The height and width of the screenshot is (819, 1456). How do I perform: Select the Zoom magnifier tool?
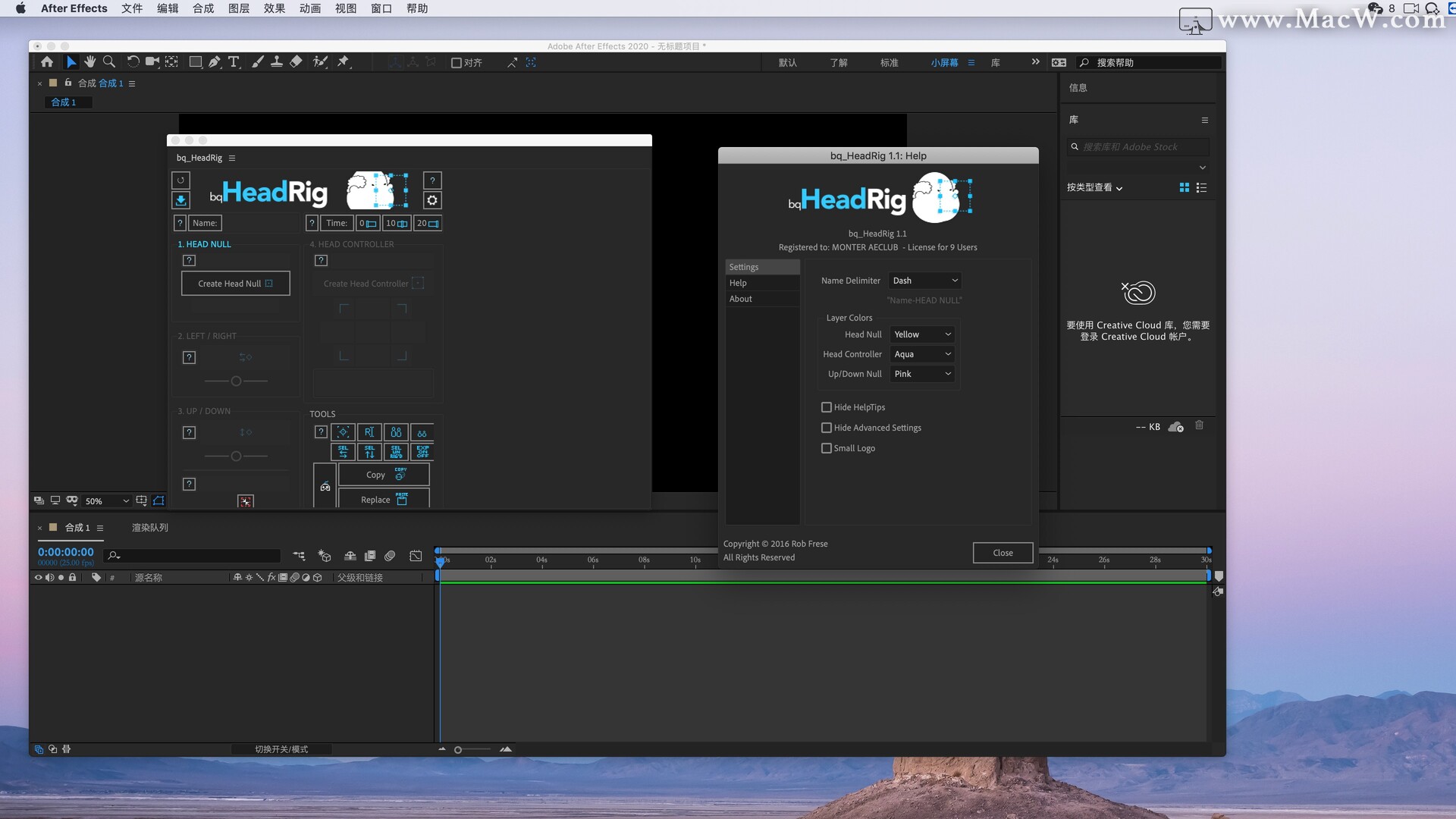[x=109, y=62]
